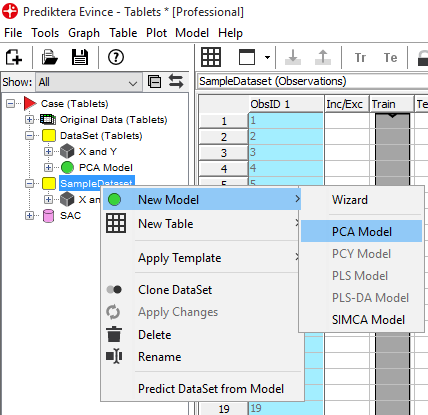Image resolution: width=428 pixels, height=415 pixels.
Task: Choose Clone DataSet in the context menu
Action: tap(175, 290)
